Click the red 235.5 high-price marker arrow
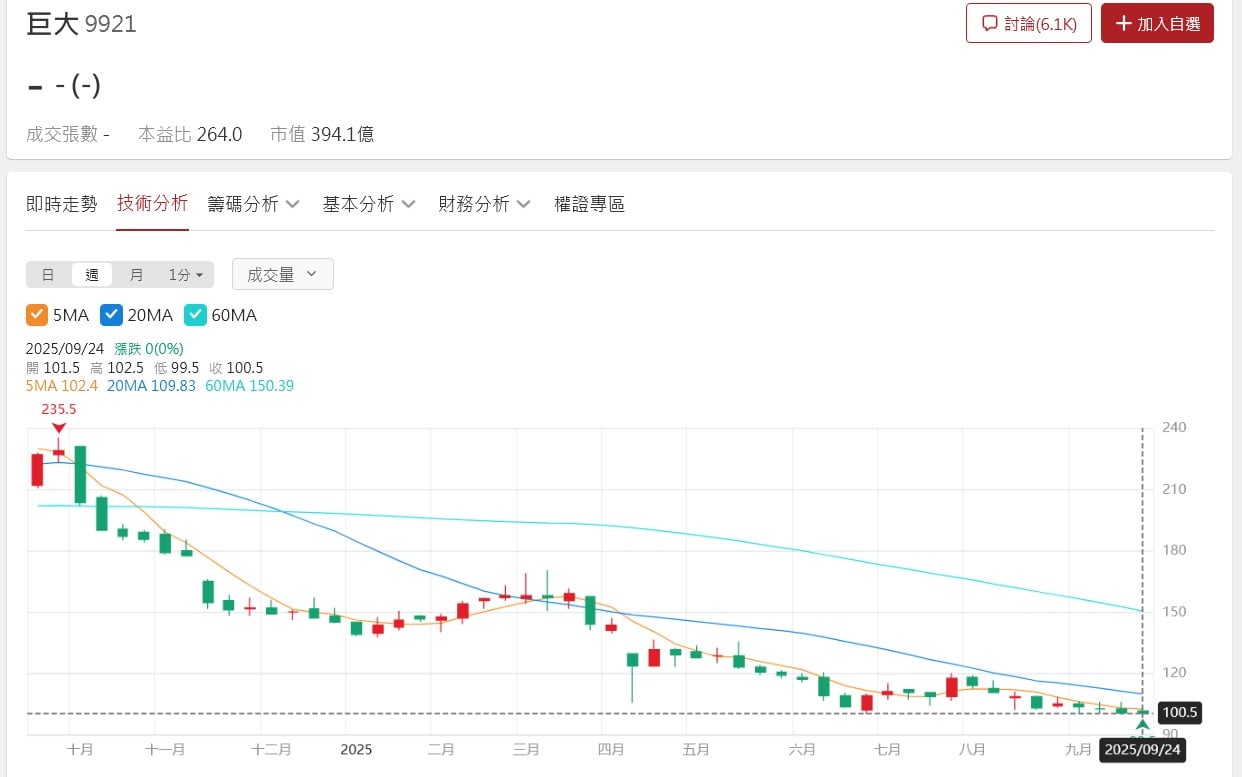This screenshot has width=1242, height=777. 59,428
